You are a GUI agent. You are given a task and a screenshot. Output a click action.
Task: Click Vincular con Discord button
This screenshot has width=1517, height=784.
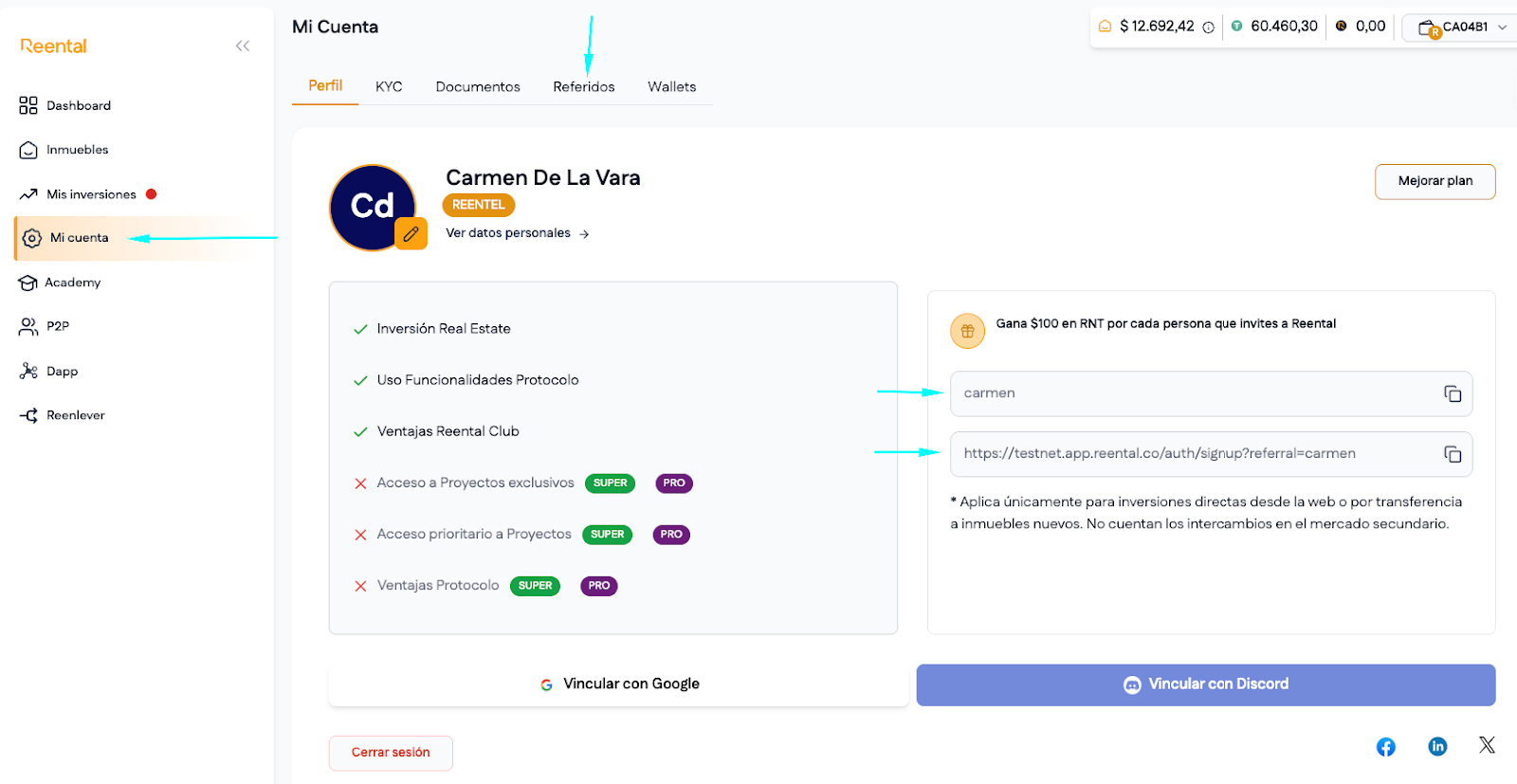(x=1206, y=684)
